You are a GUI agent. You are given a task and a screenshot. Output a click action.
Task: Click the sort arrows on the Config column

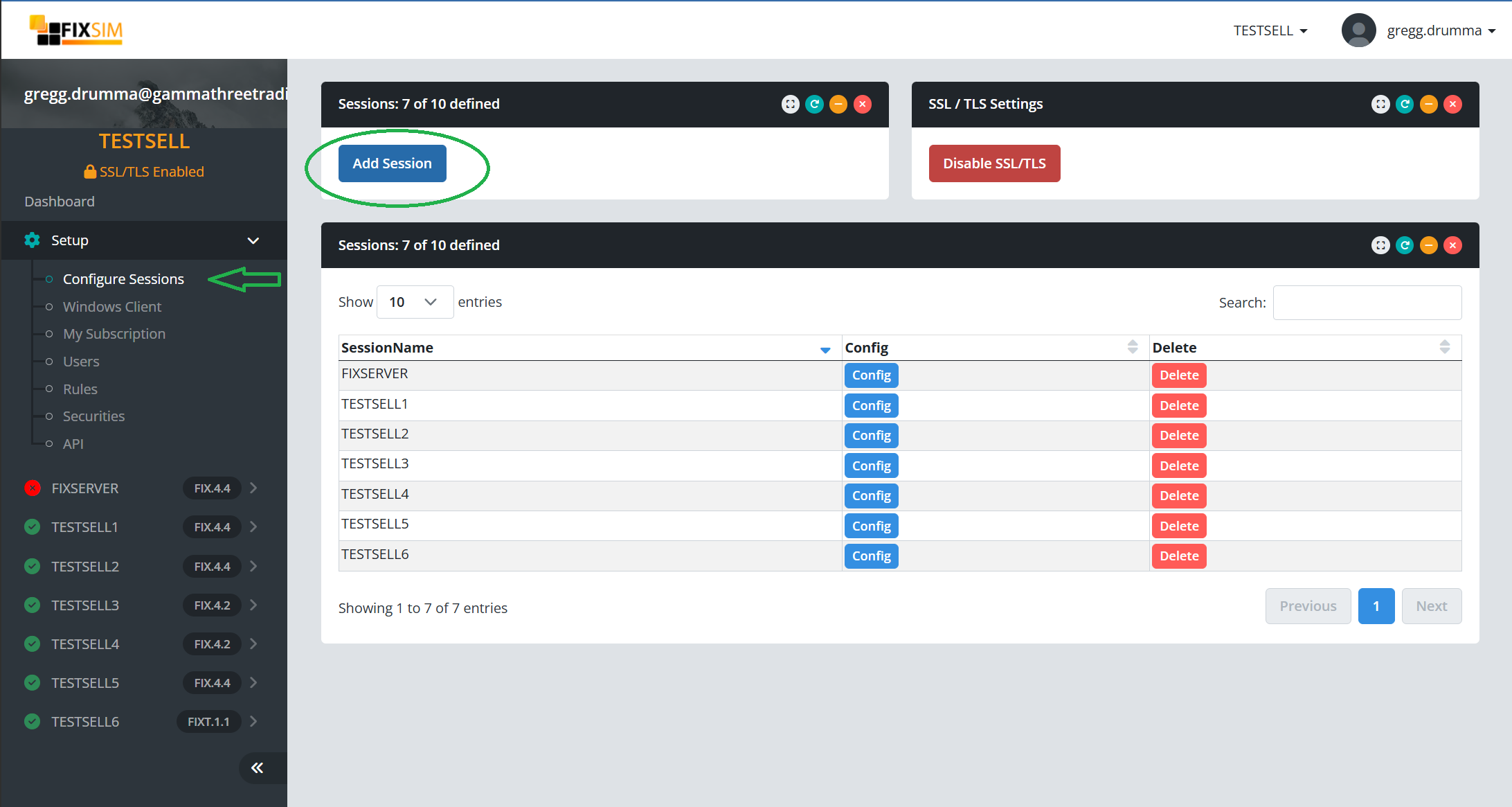[1133, 346]
